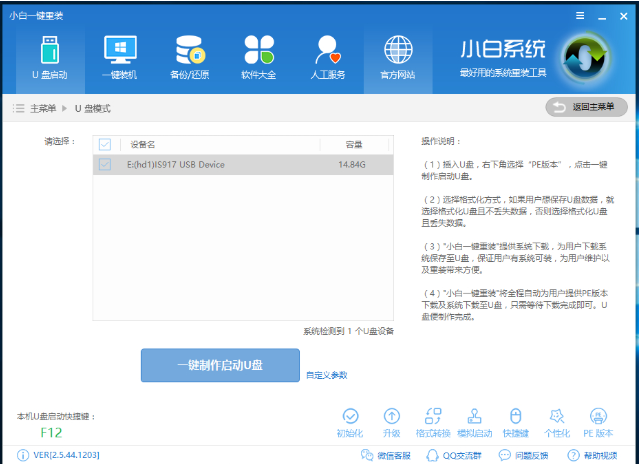
Task: Open 格式转换 format conversion tool
Action: point(434,422)
